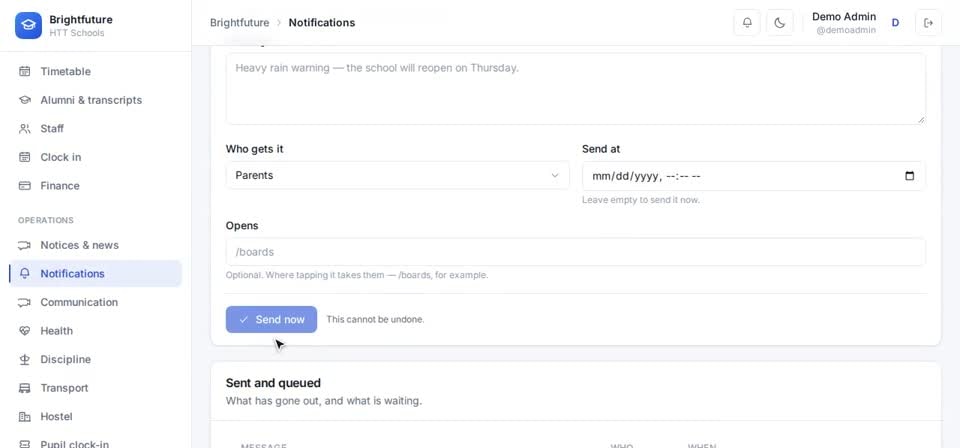This screenshot has height=448, width=960.
Task: Click the Notifications bell icon in sidebar
Action: (24, 274)
